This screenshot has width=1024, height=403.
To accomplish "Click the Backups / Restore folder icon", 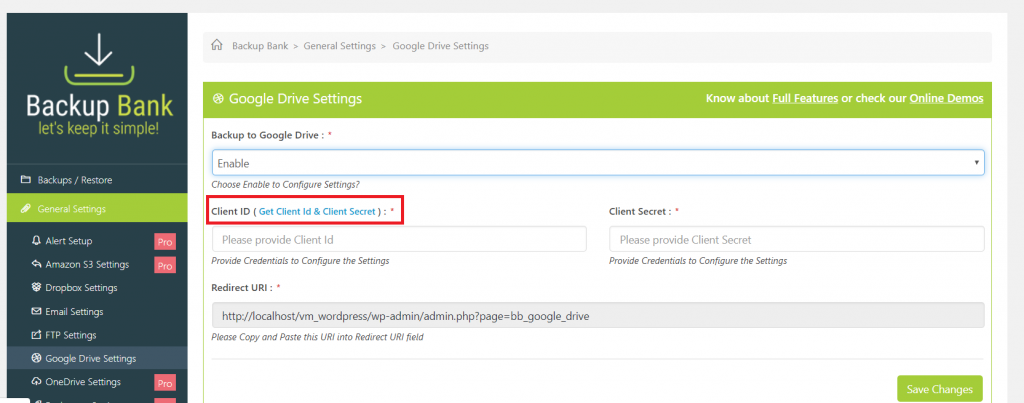I will (x=25, y=180).
